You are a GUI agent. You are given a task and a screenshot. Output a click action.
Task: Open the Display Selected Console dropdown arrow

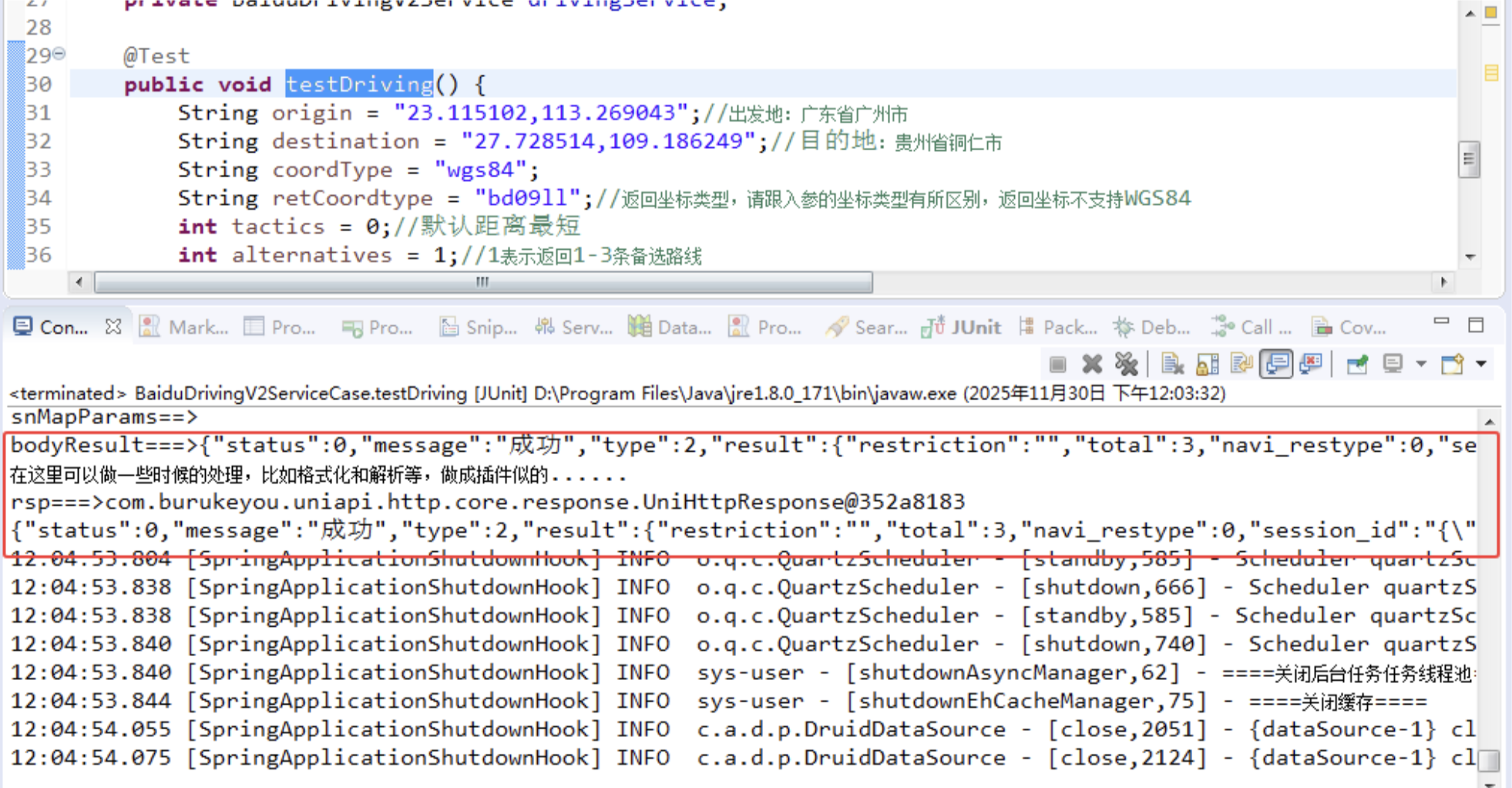pos(1420,364)
